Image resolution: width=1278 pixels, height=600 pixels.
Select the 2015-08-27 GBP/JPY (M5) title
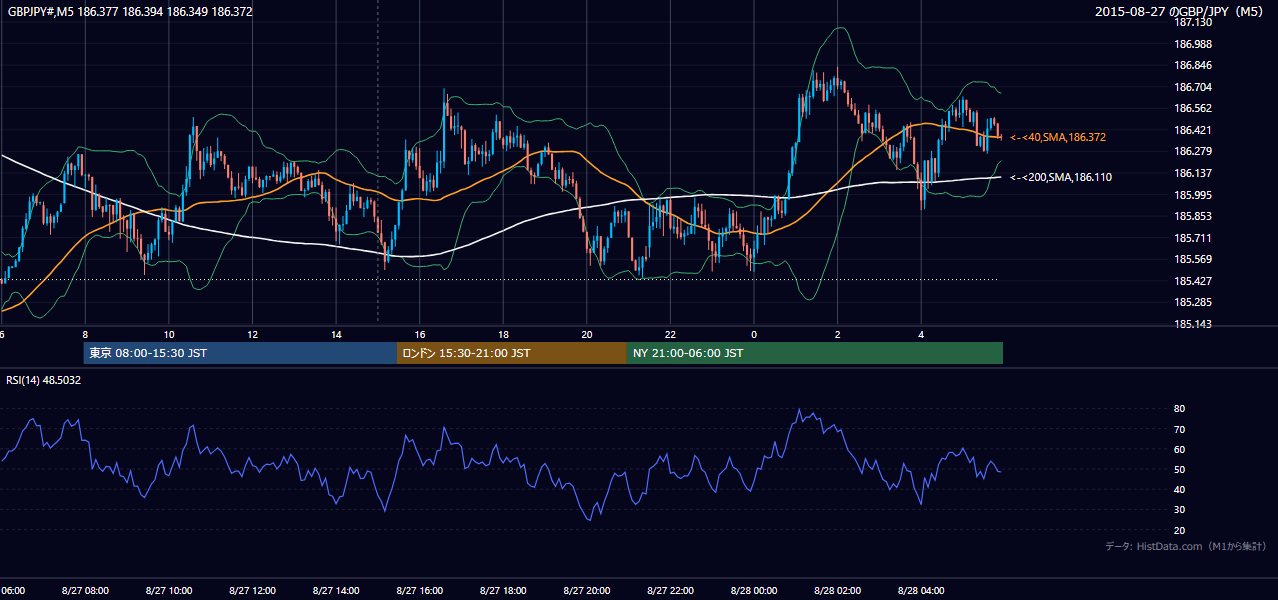1180,12
